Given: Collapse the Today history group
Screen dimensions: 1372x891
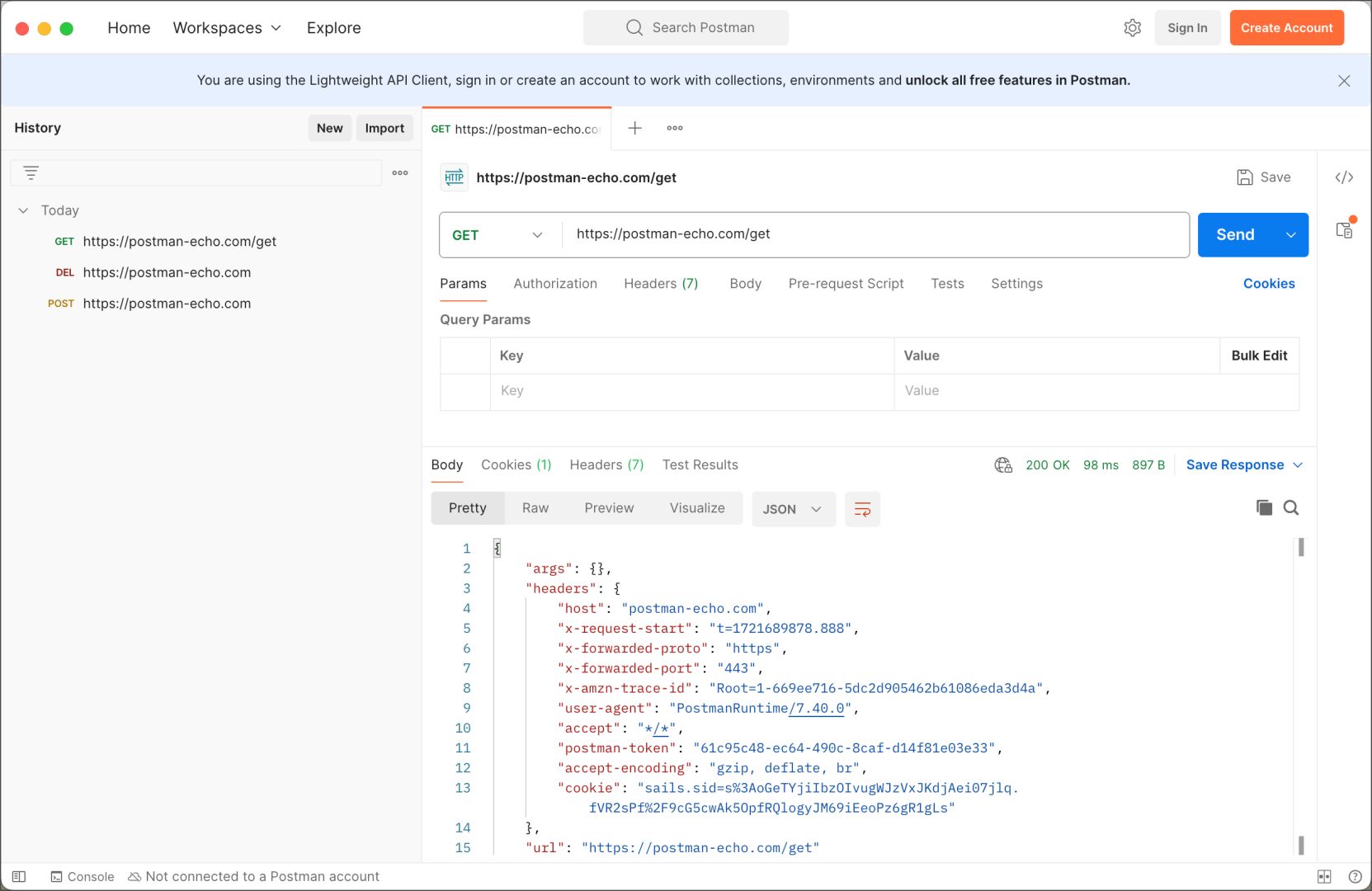Looking at the screenshot, I should [x=23, y=210].
